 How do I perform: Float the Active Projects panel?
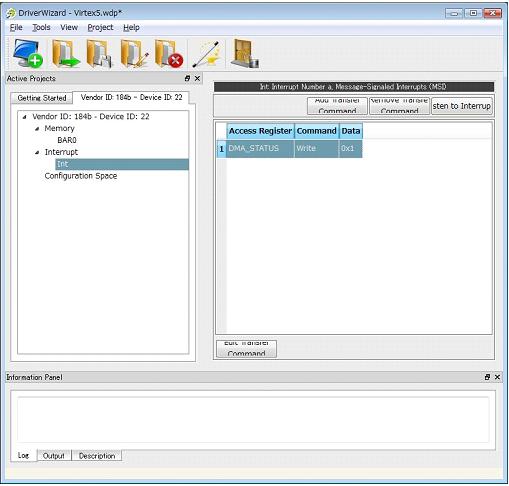[x=187, y=78]
